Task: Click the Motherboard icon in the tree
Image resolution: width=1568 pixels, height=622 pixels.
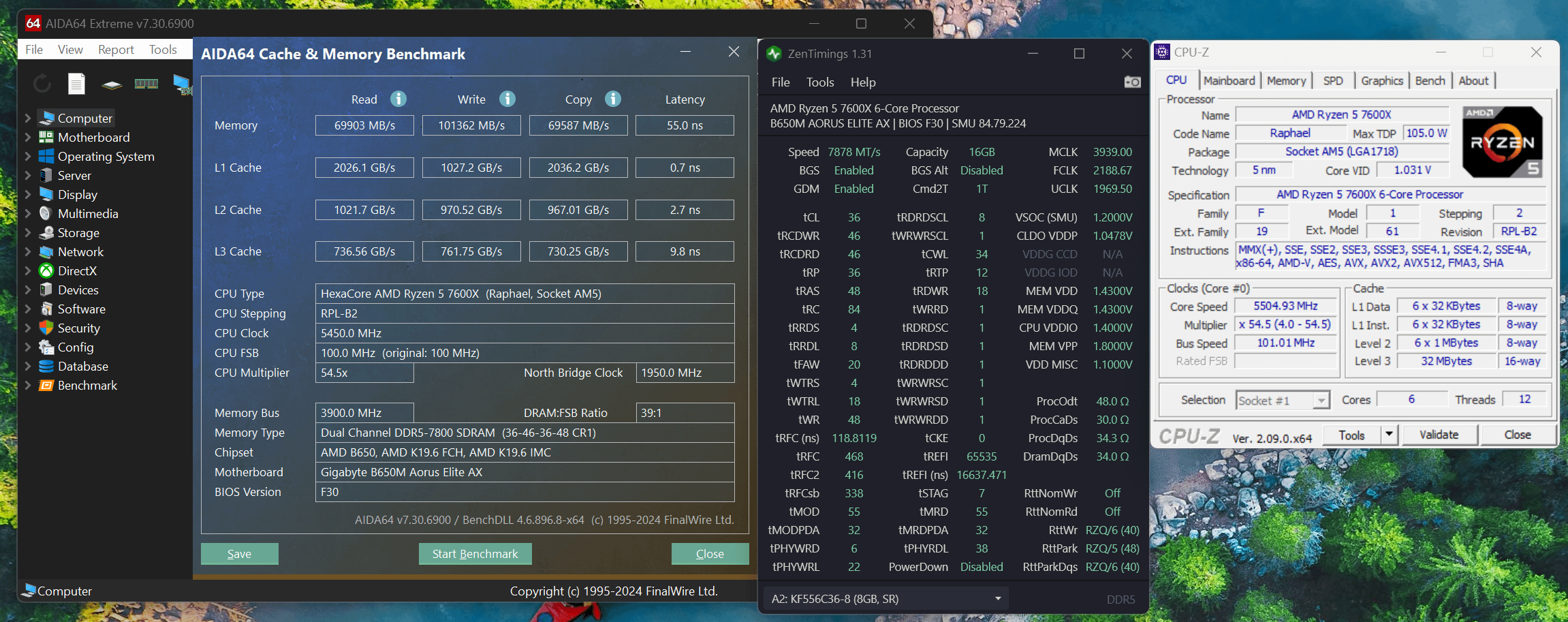Action: (46, 137)
